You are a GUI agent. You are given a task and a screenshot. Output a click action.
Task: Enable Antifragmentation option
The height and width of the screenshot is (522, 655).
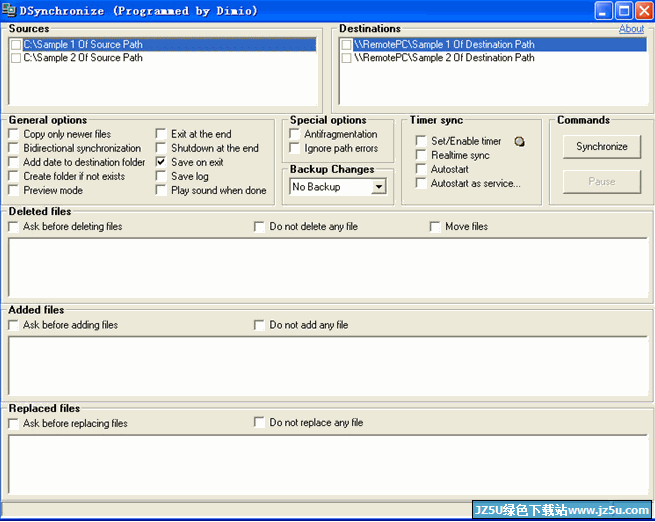(x=294, y=134)
